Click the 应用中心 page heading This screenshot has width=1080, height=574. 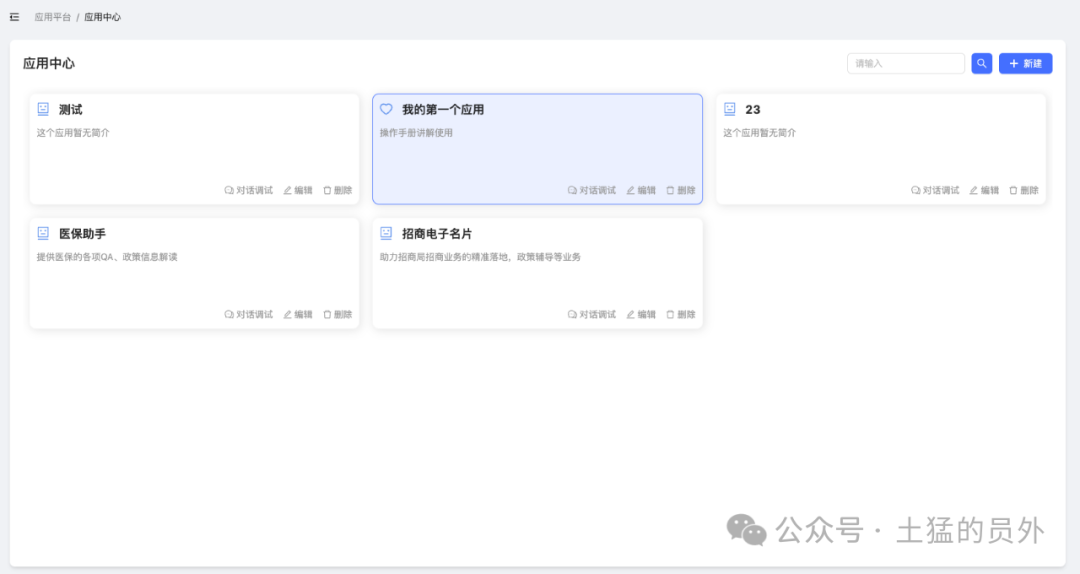(49, 63)
